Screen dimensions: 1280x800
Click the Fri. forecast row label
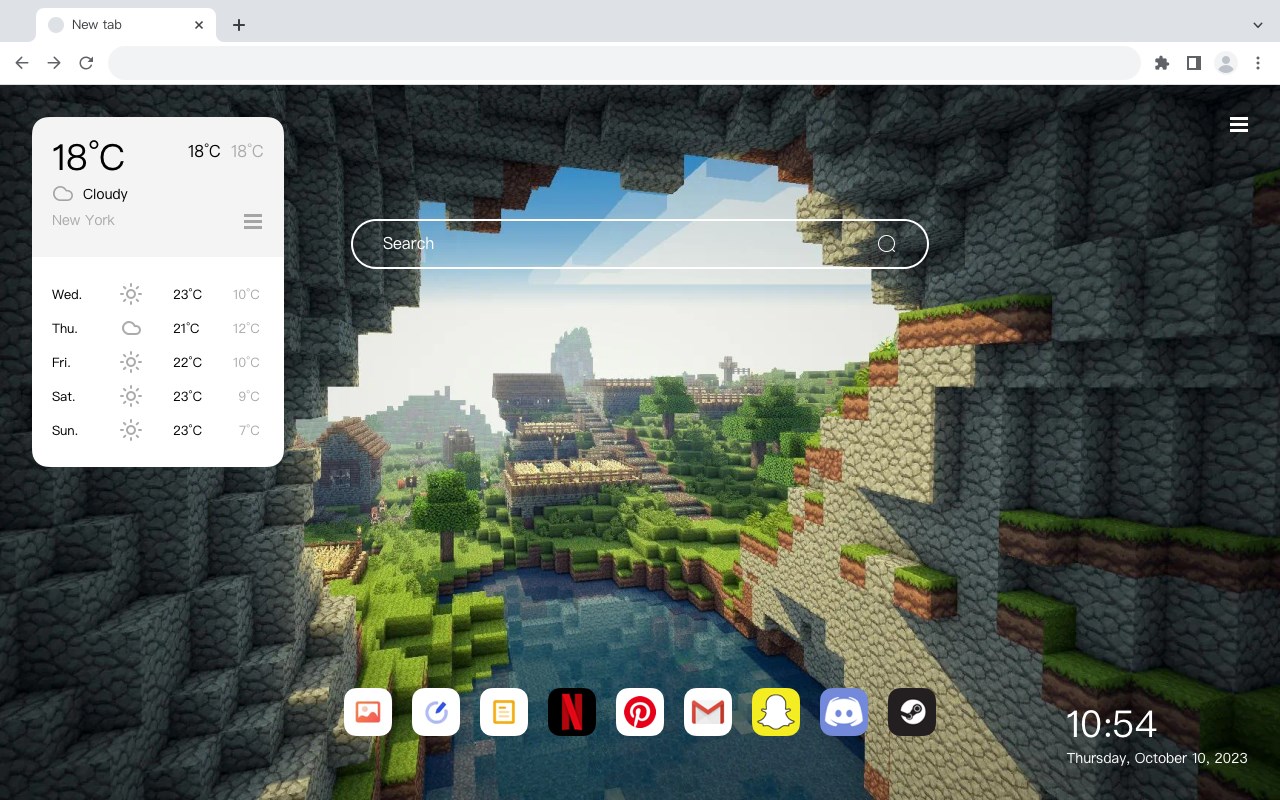point(62,362)
